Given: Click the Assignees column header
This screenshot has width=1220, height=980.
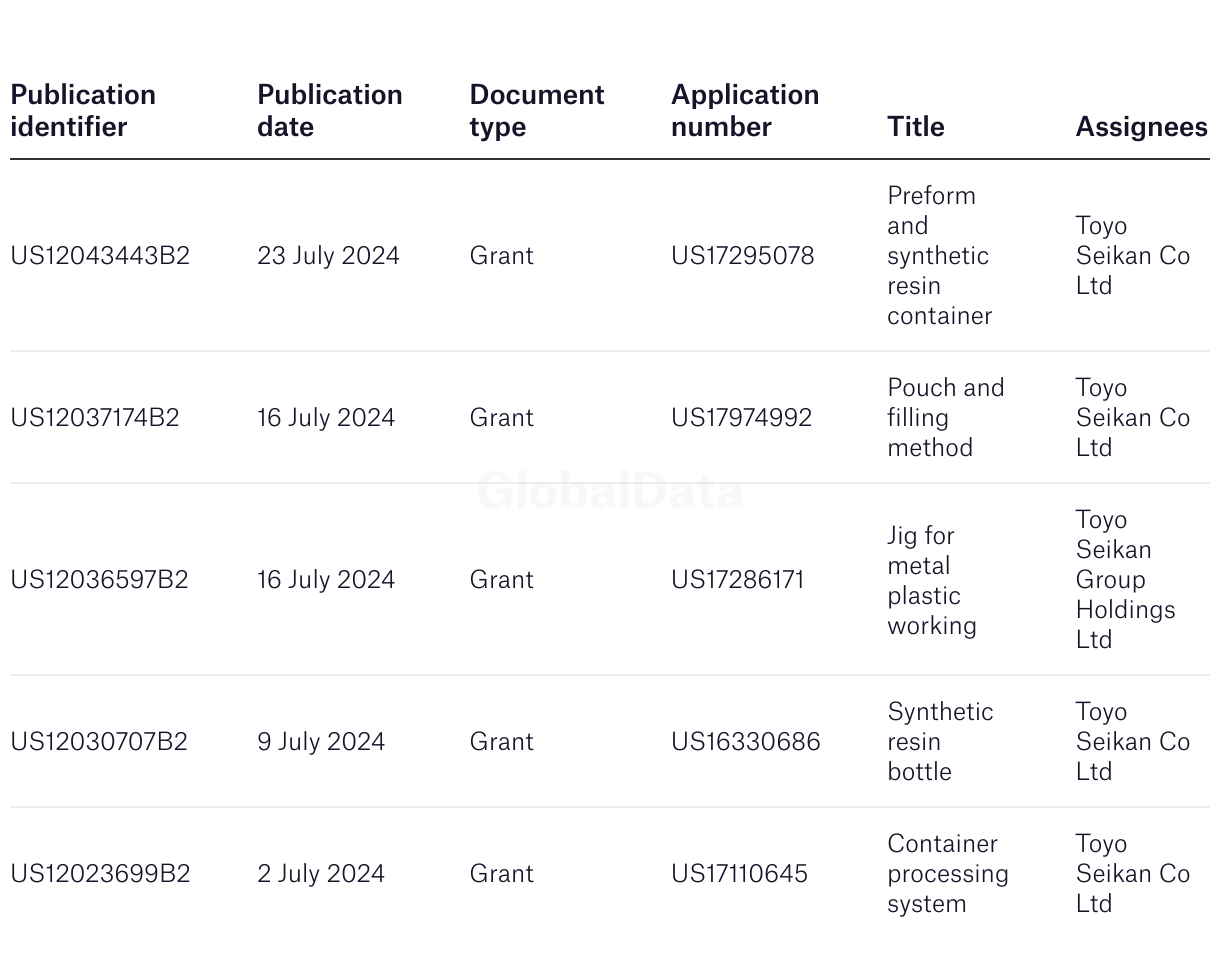Looking at the screenshot, I should (1141, 127).
